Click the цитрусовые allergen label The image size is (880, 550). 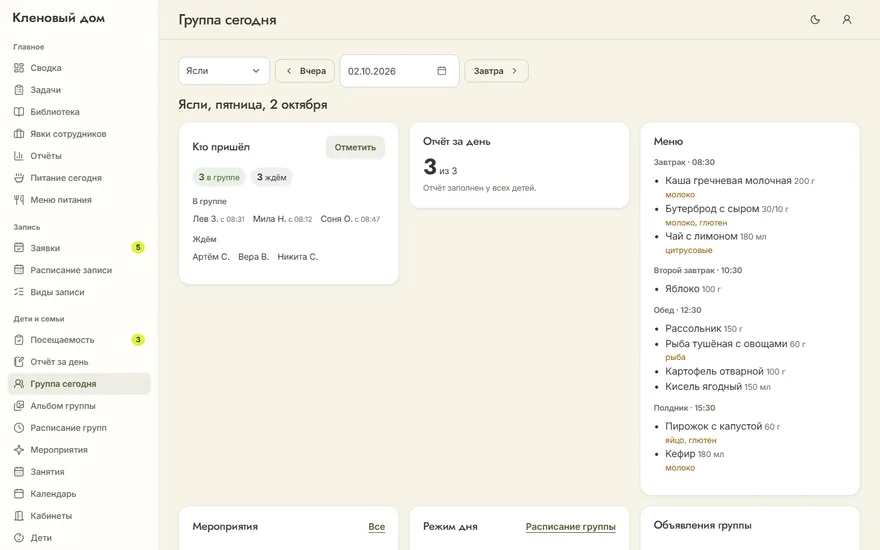coord(689,250)
